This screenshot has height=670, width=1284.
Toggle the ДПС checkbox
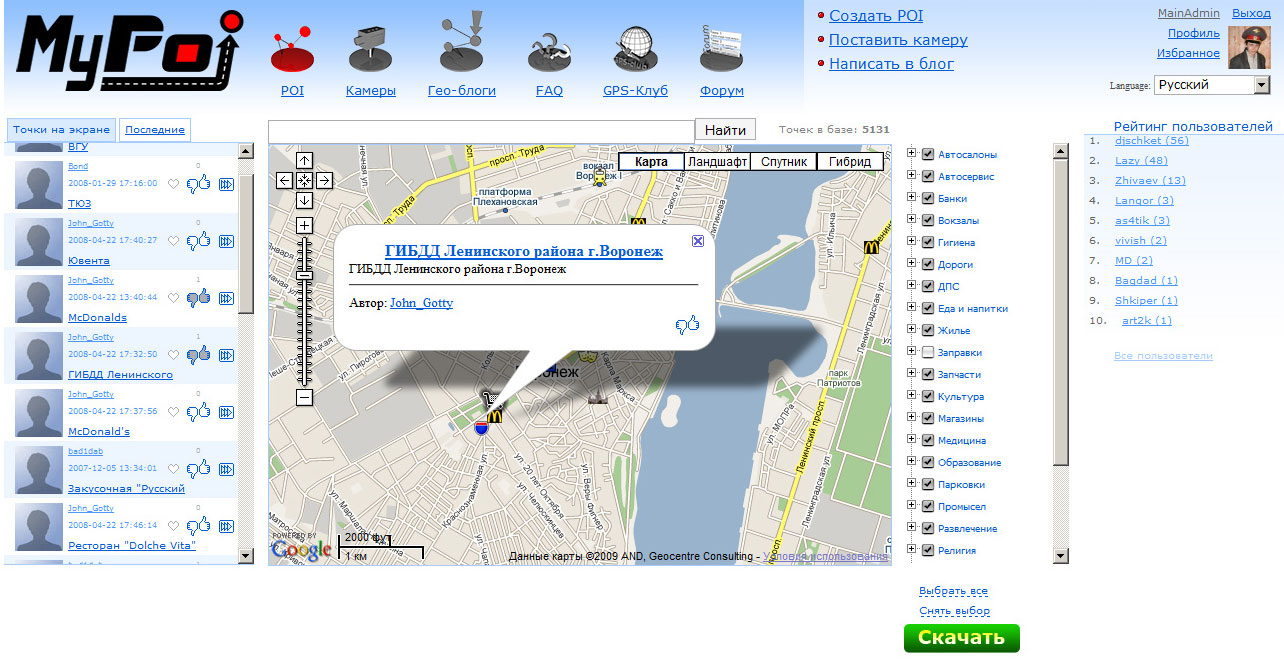click(x=928, y=286)
